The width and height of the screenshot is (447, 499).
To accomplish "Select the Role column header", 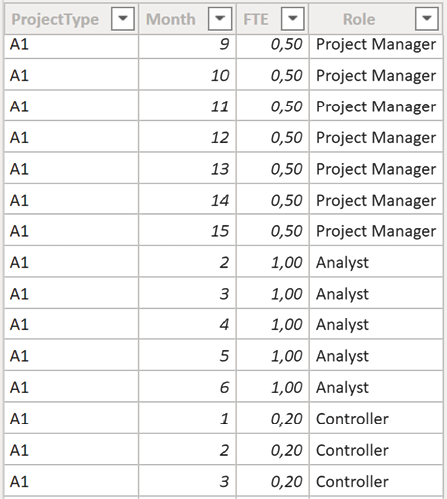I will pos(359,19).
